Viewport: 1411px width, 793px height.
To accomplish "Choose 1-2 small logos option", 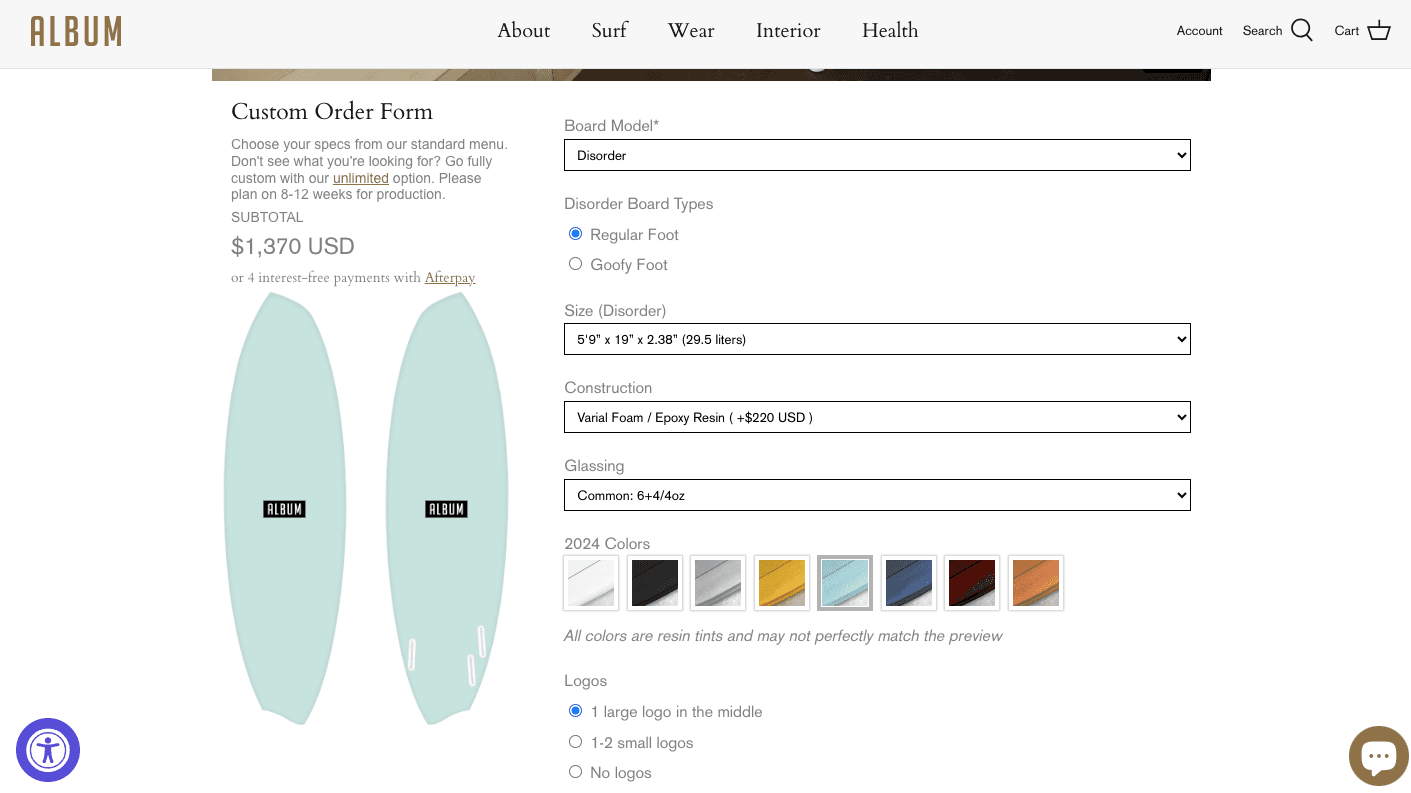I will point(576,742).
